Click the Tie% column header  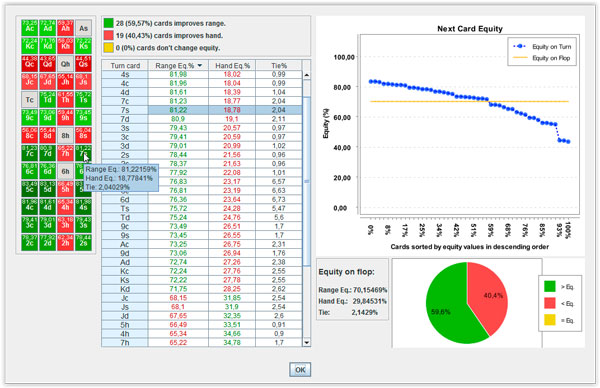coord(279,65)
